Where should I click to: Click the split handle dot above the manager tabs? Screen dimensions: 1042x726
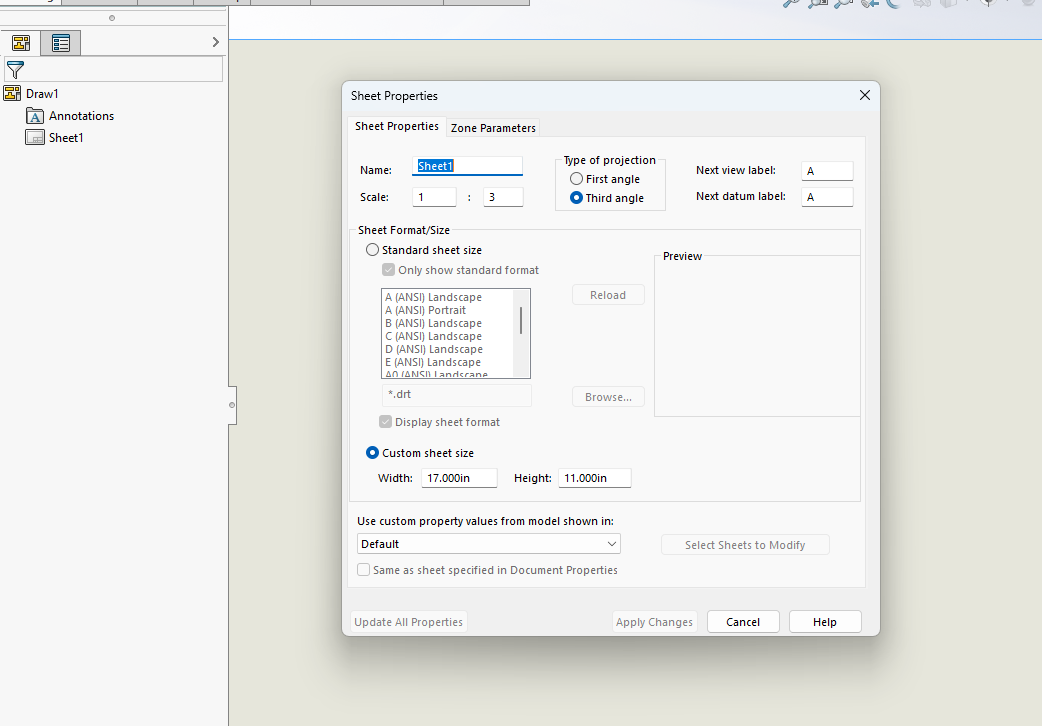[112, 18]
